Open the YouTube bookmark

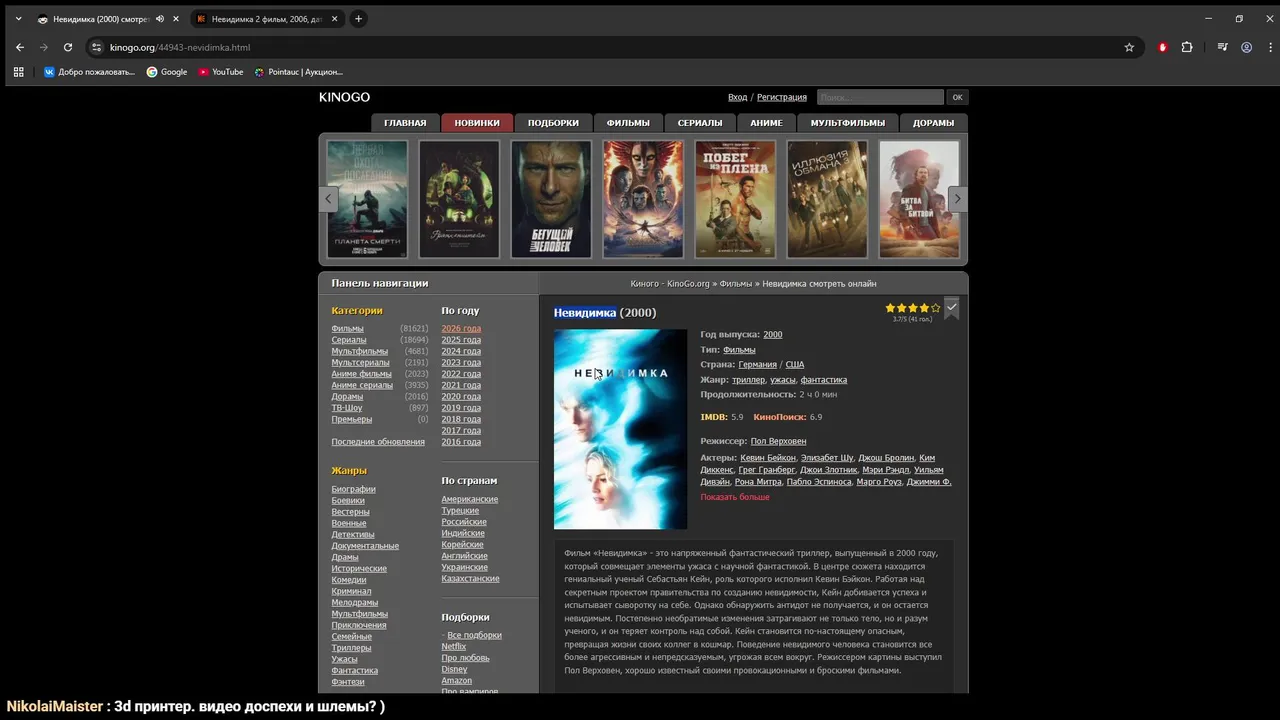click(221, 72)
